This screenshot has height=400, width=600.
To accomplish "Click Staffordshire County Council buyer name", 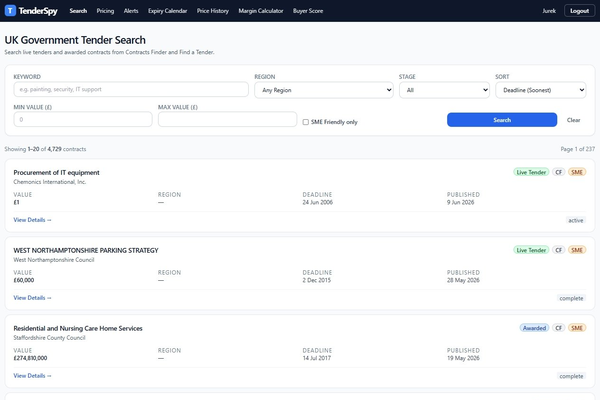I will pos(49,338).
